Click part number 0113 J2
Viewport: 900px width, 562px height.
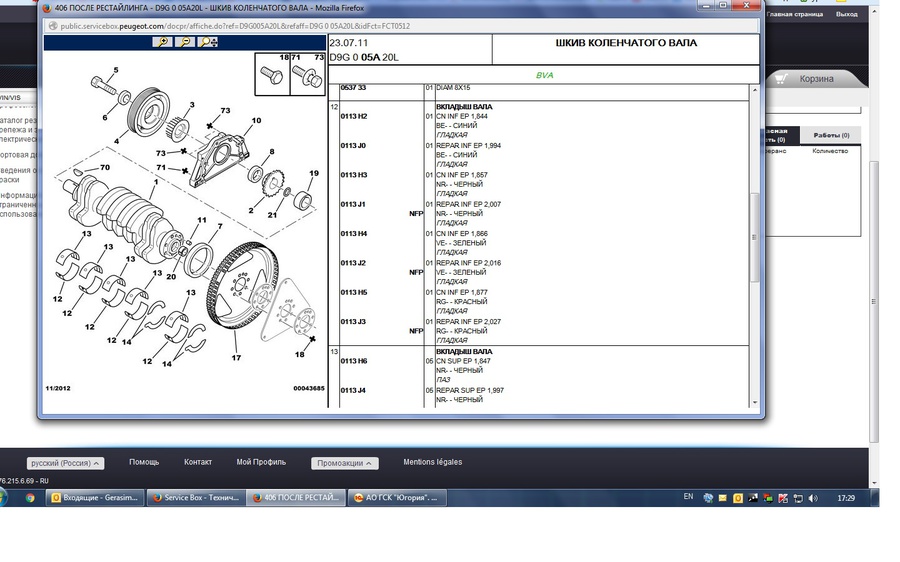click(x=353, y=263)
